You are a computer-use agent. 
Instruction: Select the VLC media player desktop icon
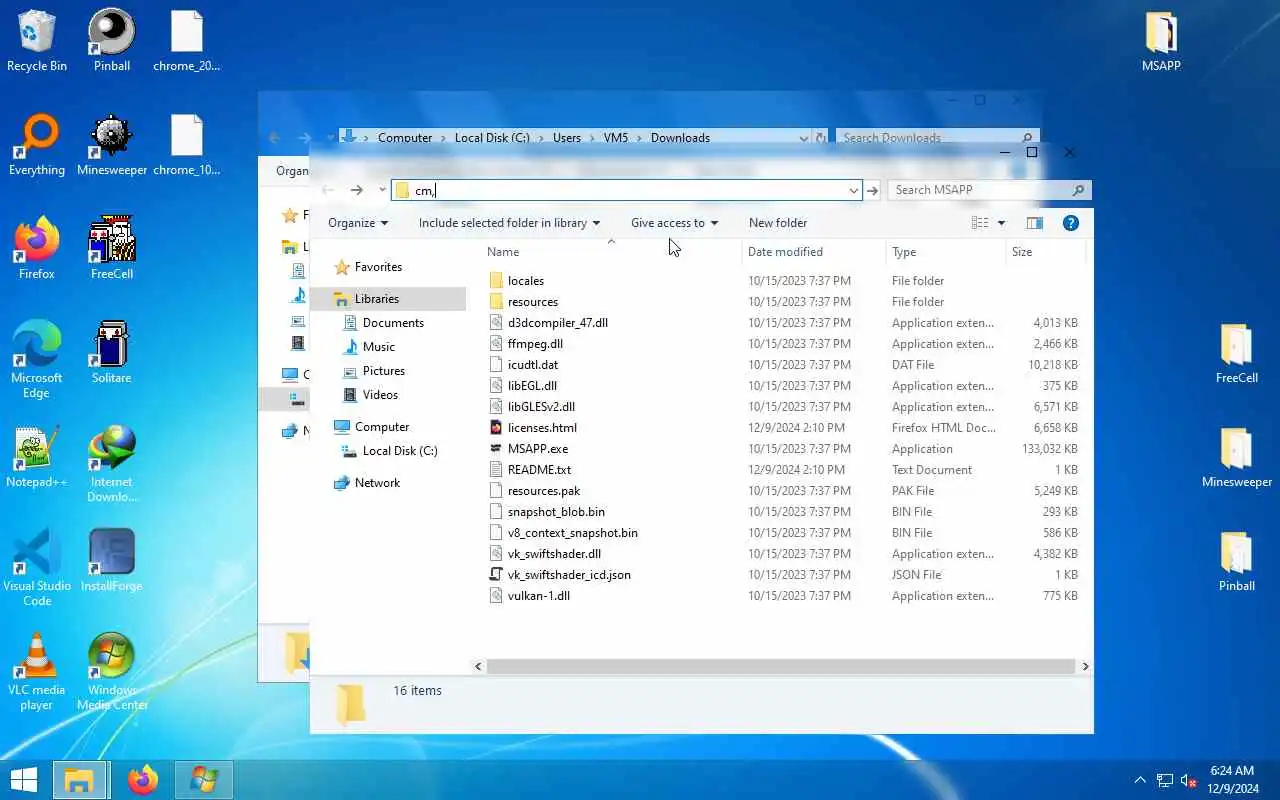pyautogui.click(x=37, y=672)
